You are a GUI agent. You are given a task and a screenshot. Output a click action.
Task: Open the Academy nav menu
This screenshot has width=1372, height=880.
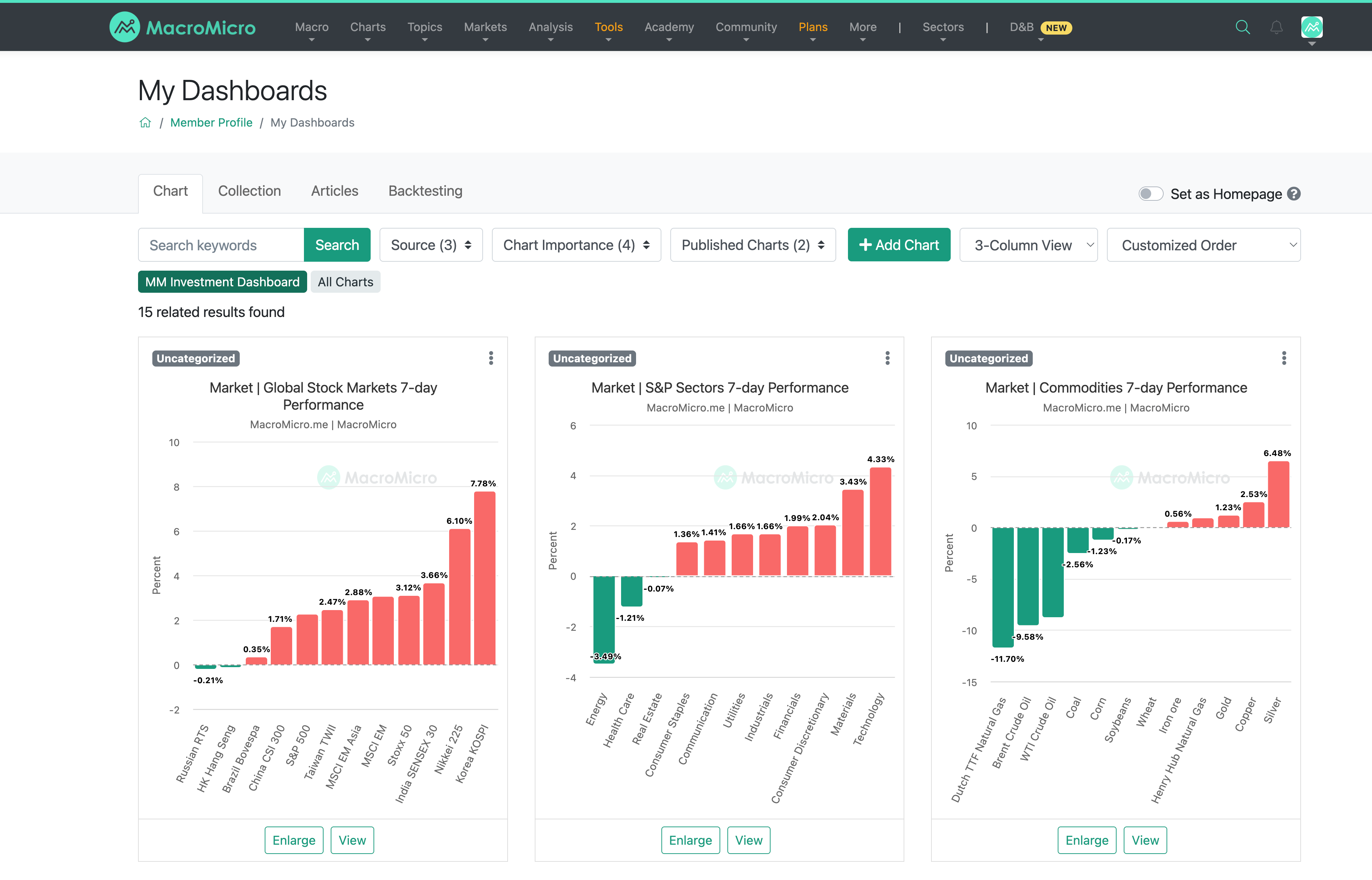pos(669,27)
